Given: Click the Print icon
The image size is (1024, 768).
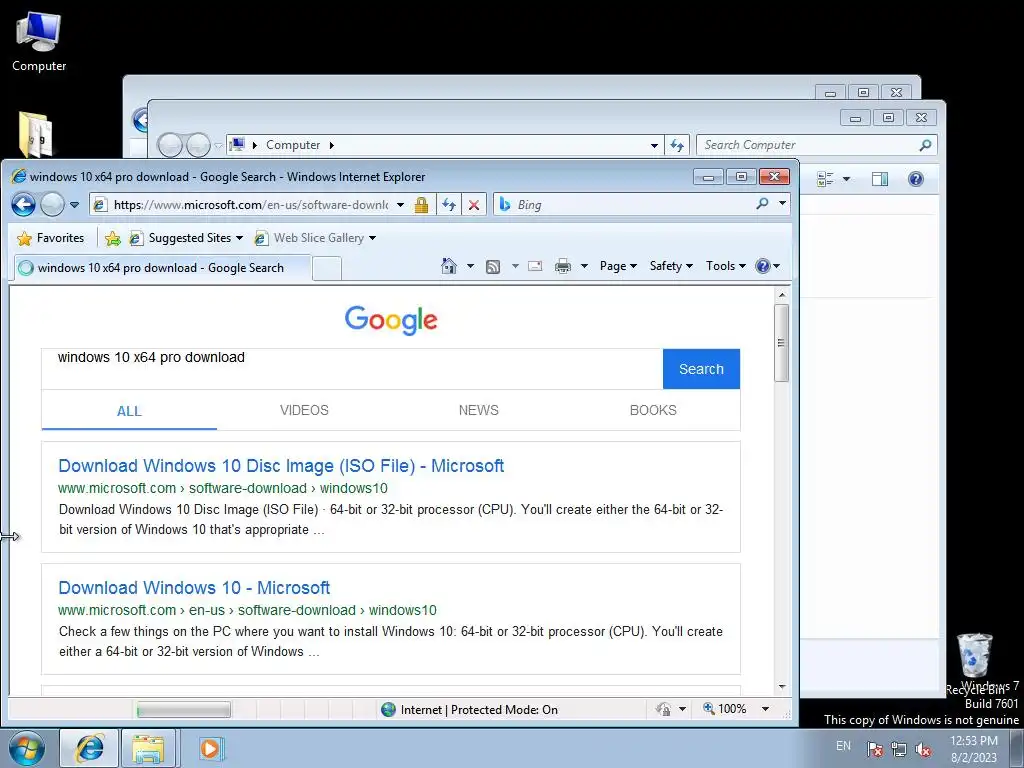Looking at the screenshot, I should coord(562,266).
